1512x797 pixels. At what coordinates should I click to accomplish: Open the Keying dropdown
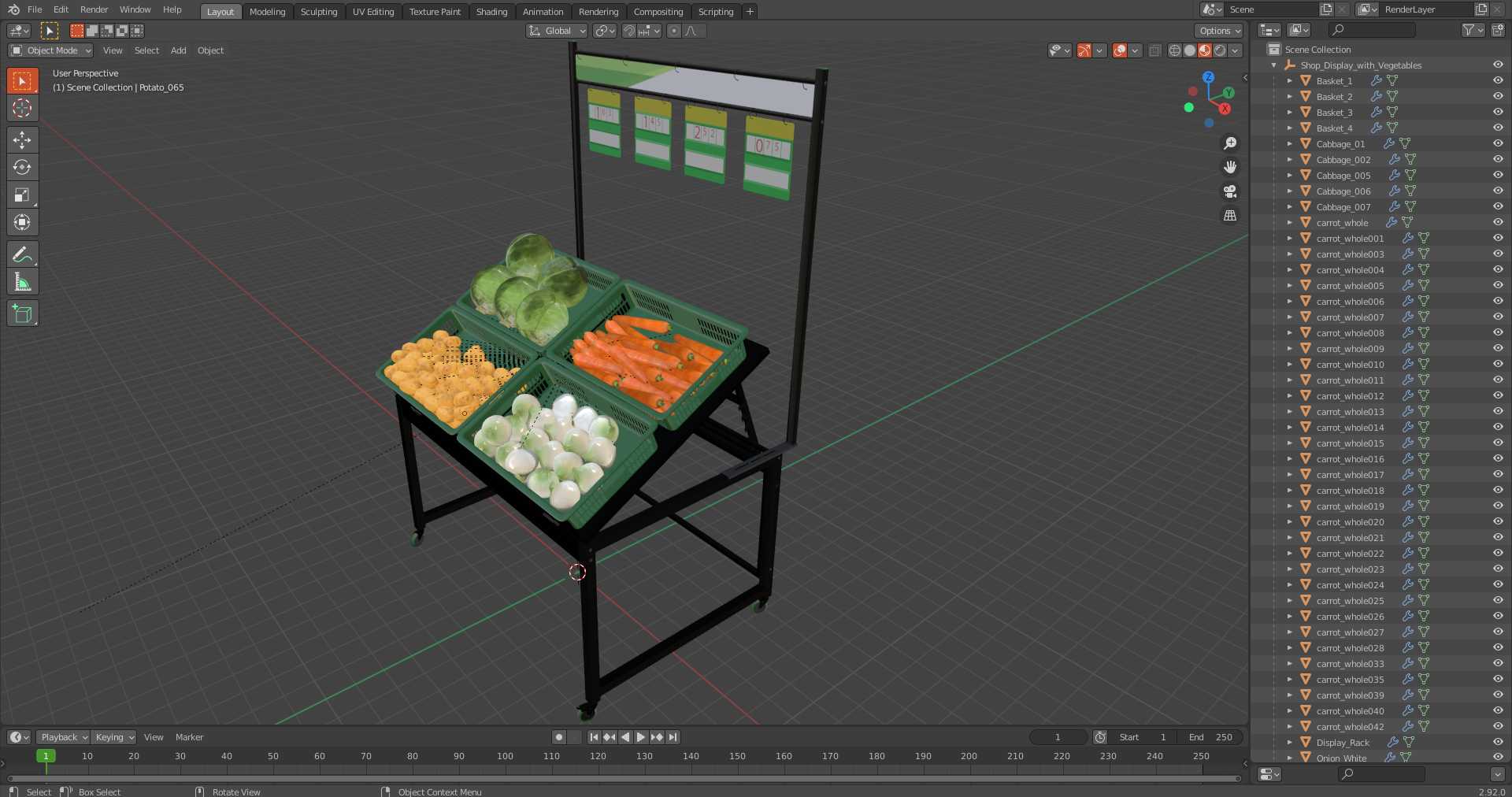(x=113, y=737)
